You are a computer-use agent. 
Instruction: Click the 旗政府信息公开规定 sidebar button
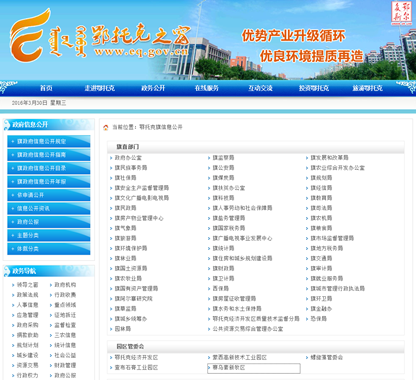49,141
